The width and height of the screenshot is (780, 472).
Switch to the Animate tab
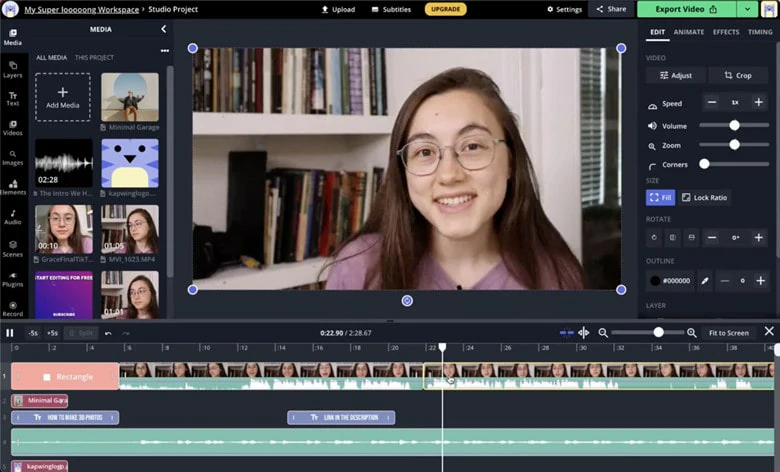coord(688,32)
